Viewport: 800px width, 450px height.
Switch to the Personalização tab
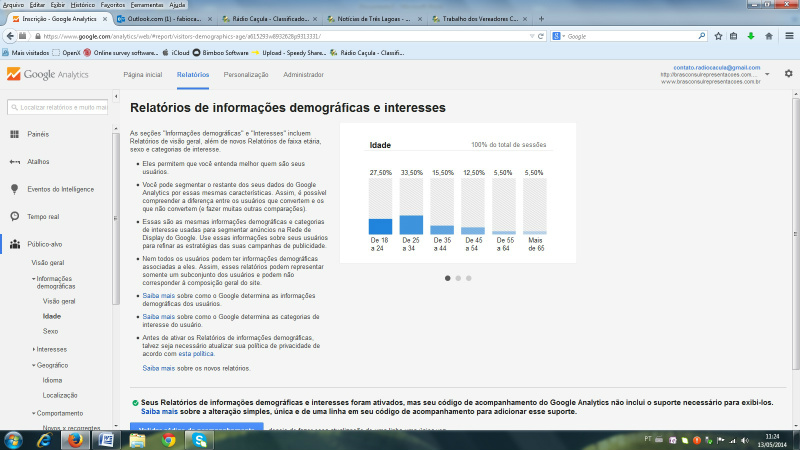[x=245, y=75]
